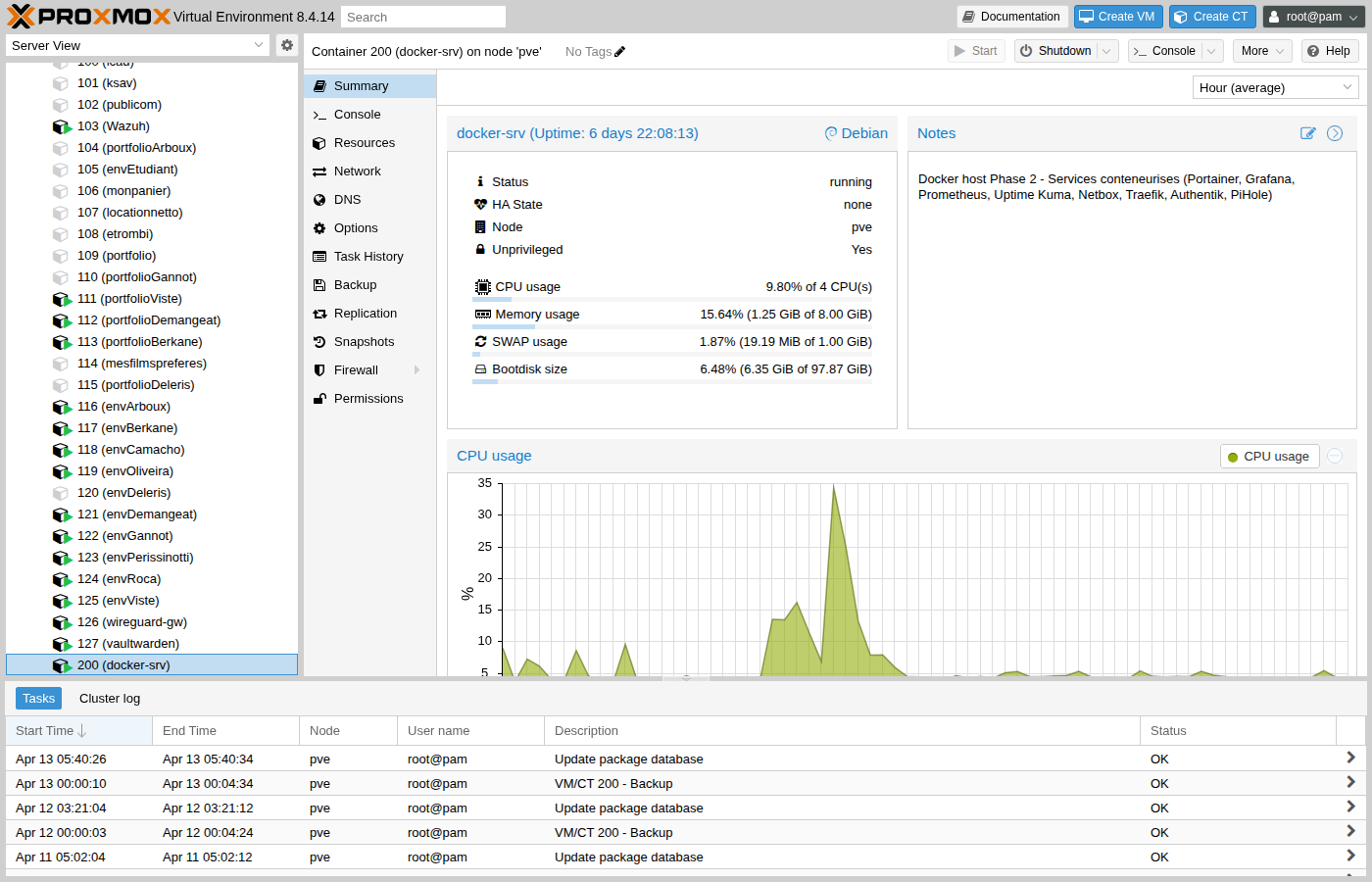Expand the Firewall submenu arrow

click(x=417, y=370)
